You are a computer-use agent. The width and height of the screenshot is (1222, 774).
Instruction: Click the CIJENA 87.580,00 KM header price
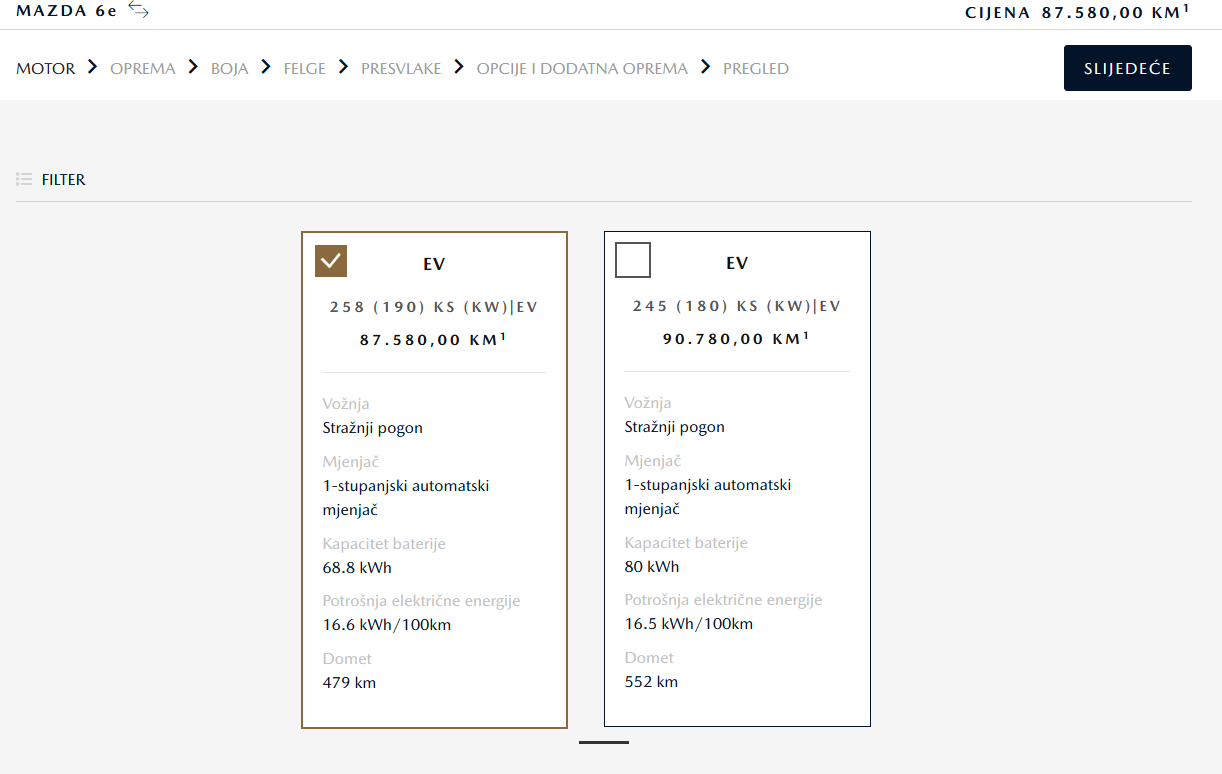click(1077, 12)
